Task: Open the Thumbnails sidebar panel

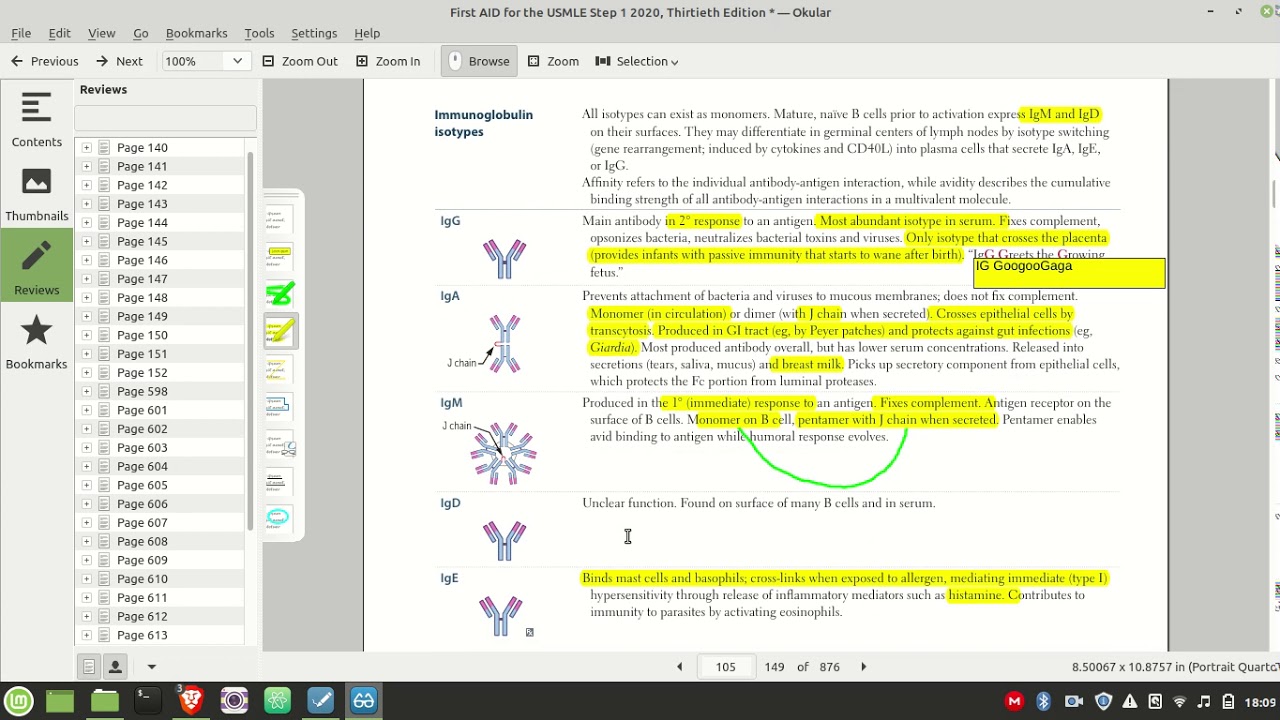Action: [x=36, y=193]
